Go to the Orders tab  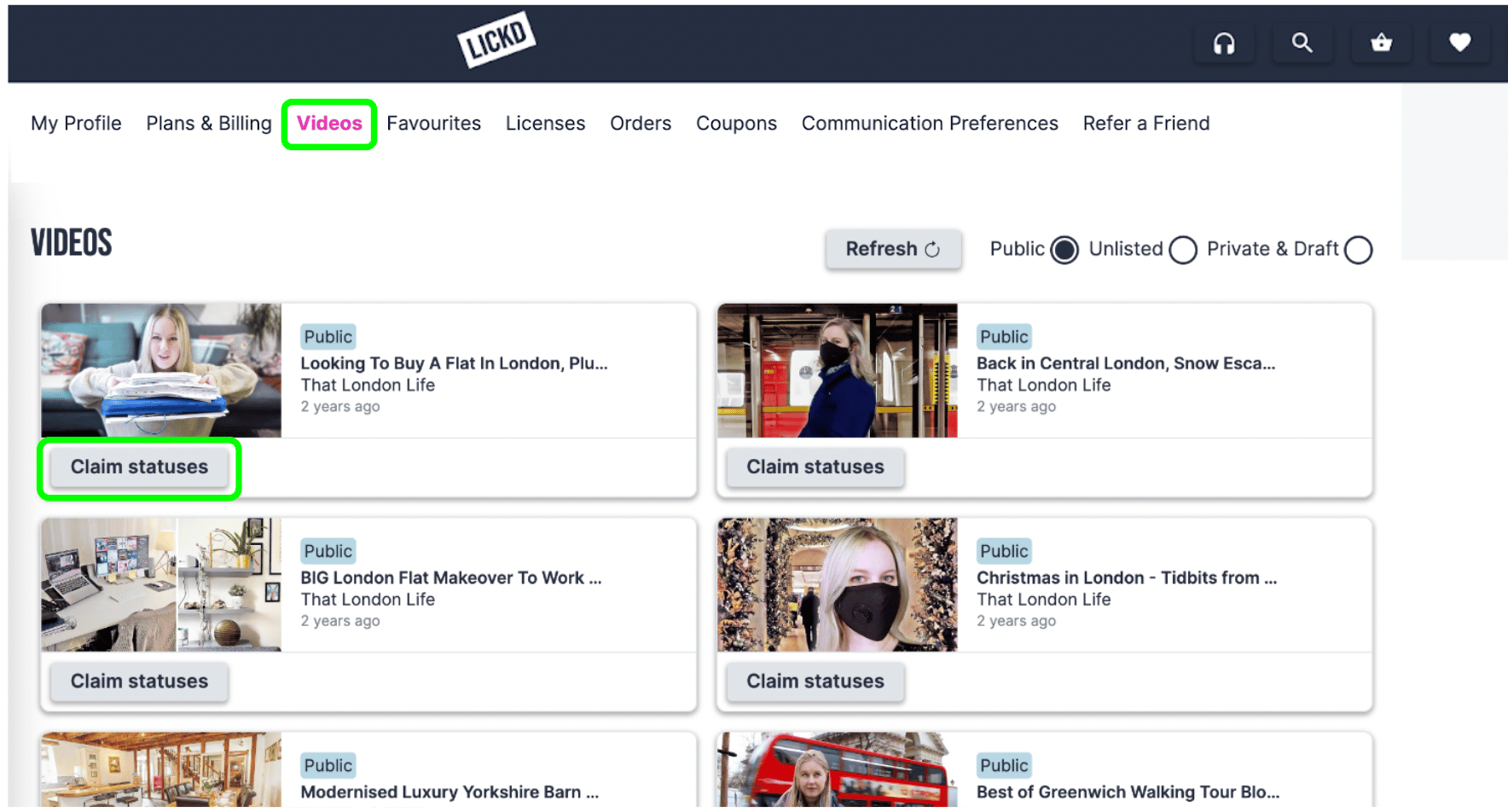tap(641, 124)
